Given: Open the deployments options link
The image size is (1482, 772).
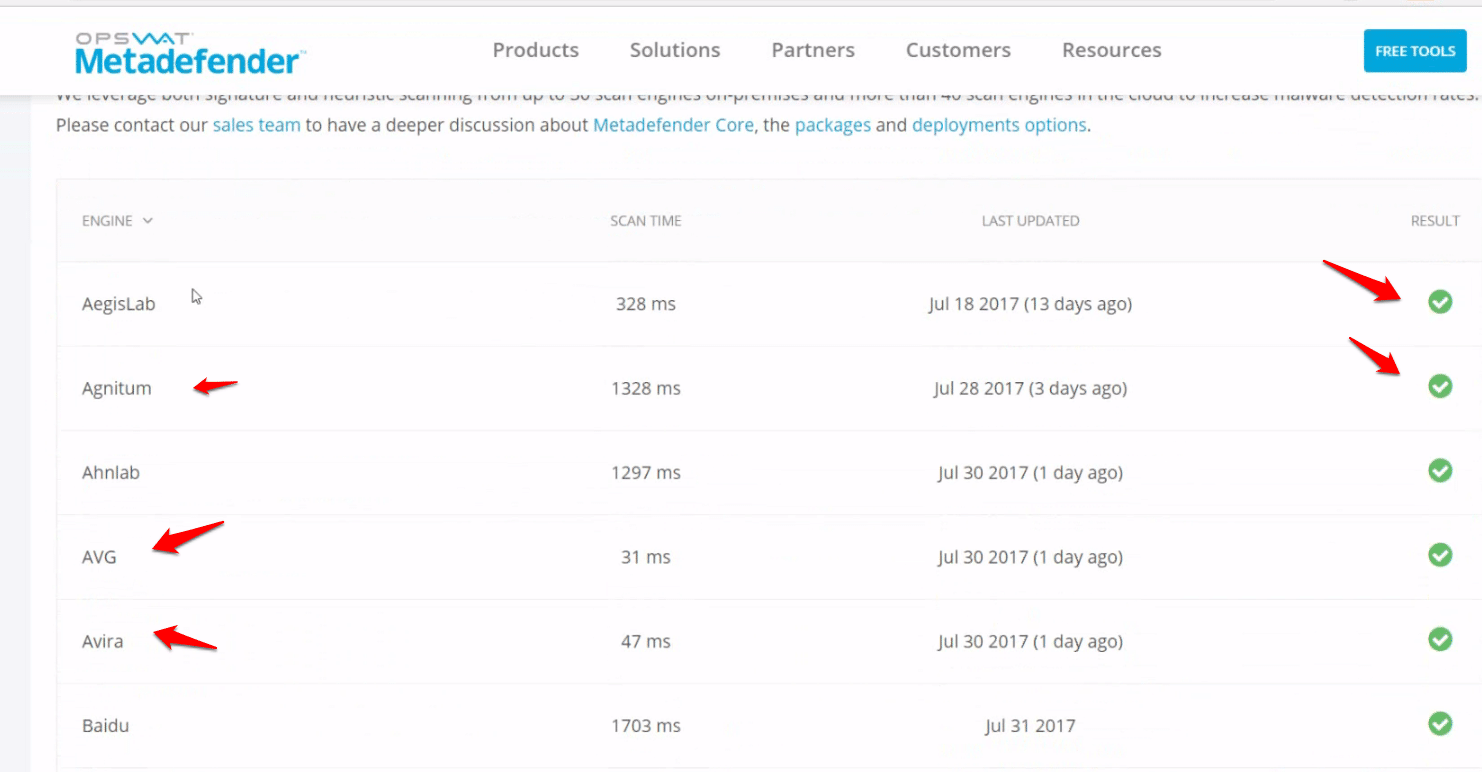Looking at the screenshot, I should click(999, 126).
